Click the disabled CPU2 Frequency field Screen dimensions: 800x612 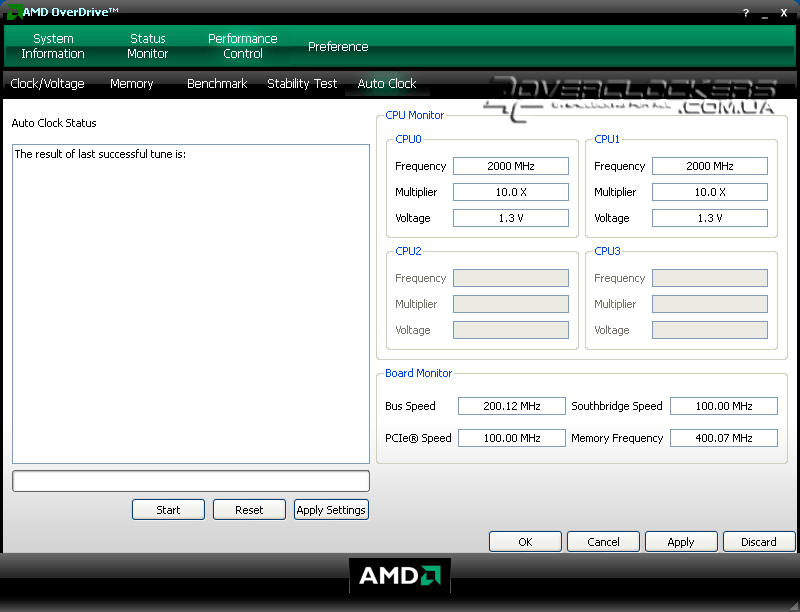click(x=511, y=278)
